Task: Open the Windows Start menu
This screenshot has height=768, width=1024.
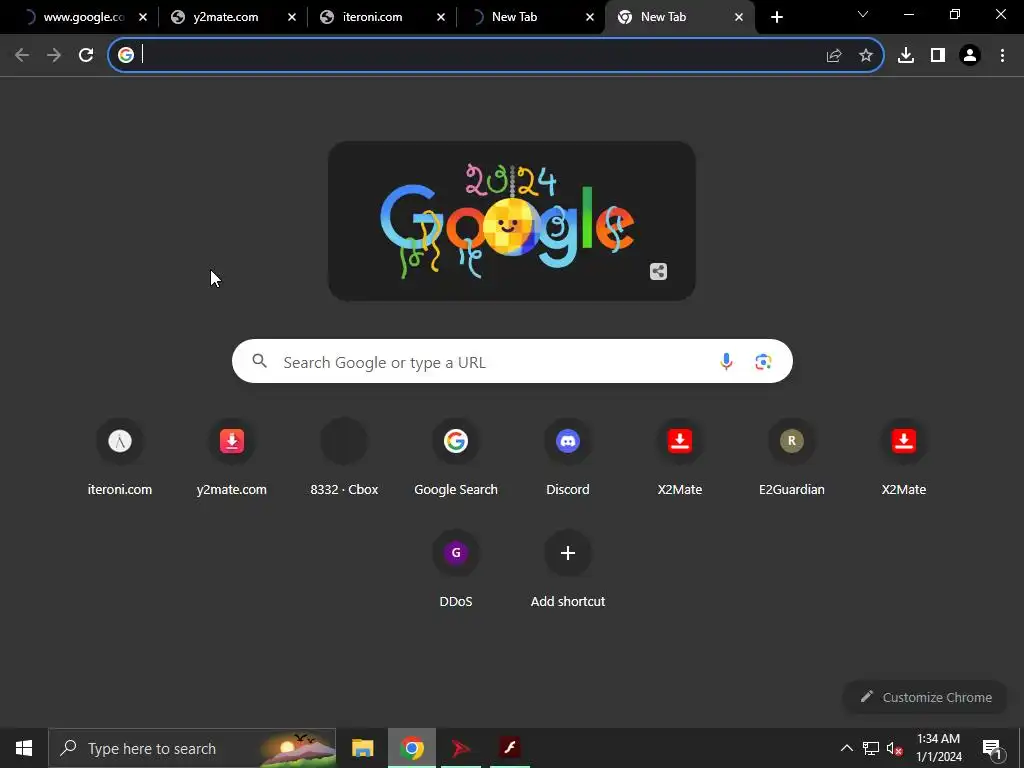Action: point(24,748)
